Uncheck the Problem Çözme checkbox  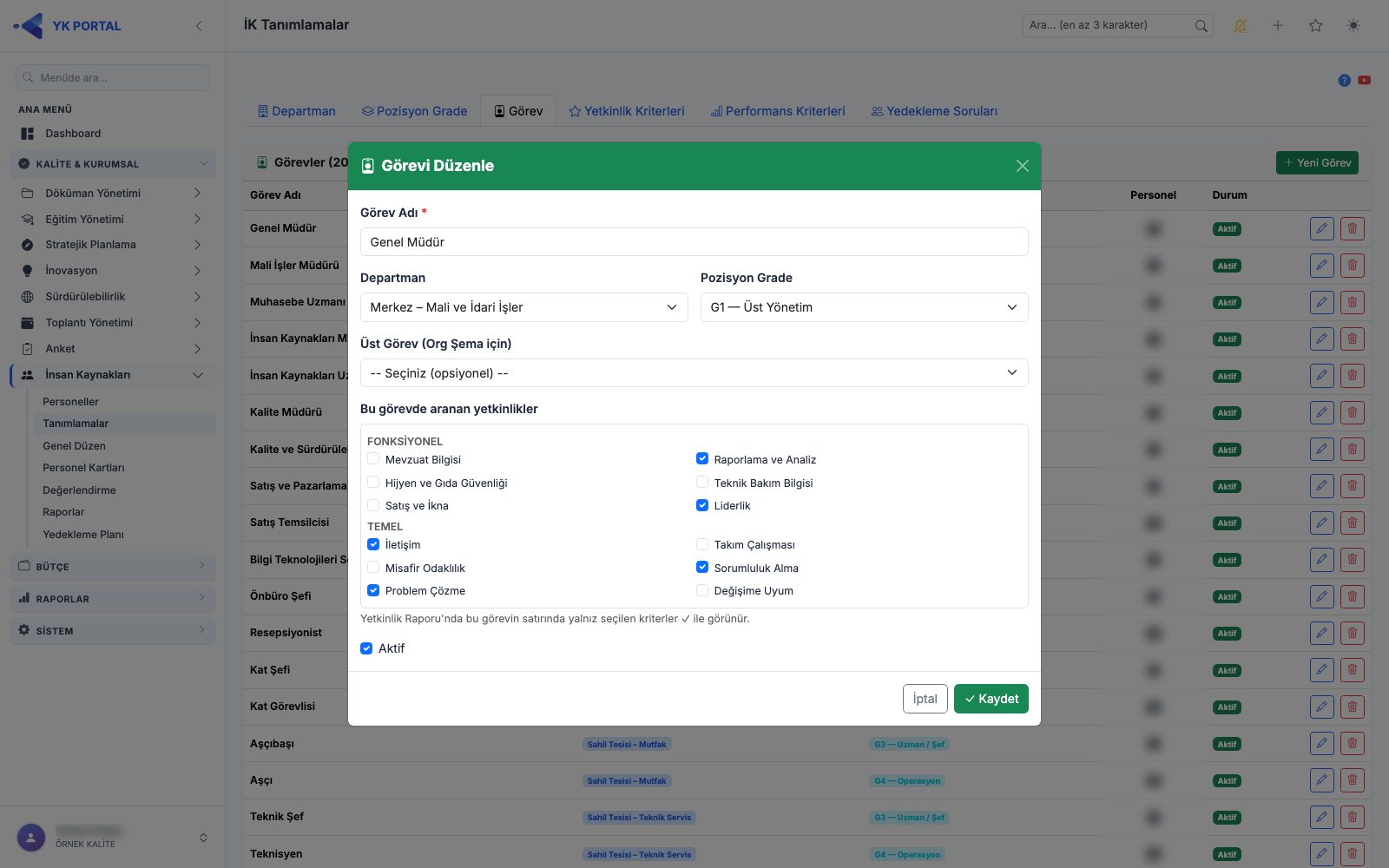[373, 590]
